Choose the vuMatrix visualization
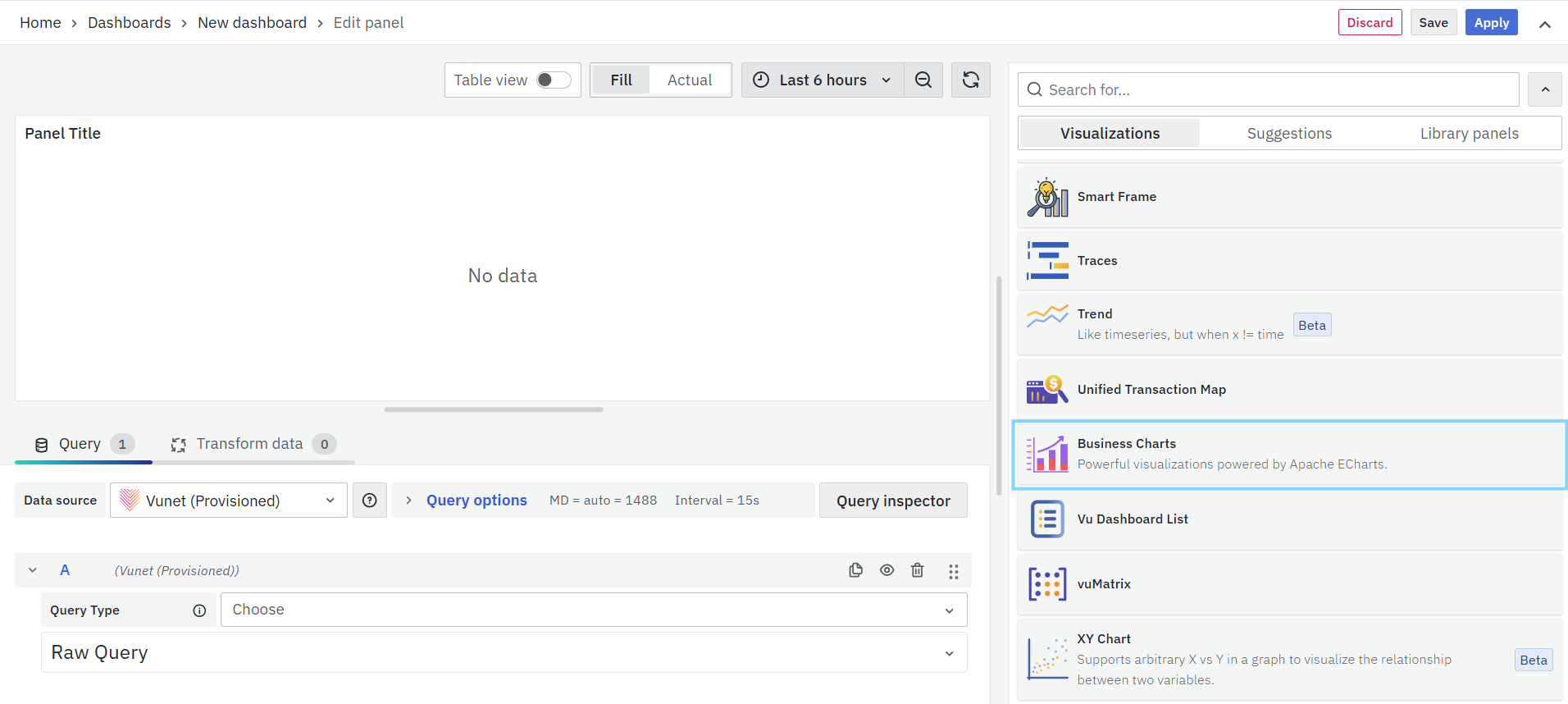The height and width of the screenshot is (704, 1568). (x=1289, y=584)
